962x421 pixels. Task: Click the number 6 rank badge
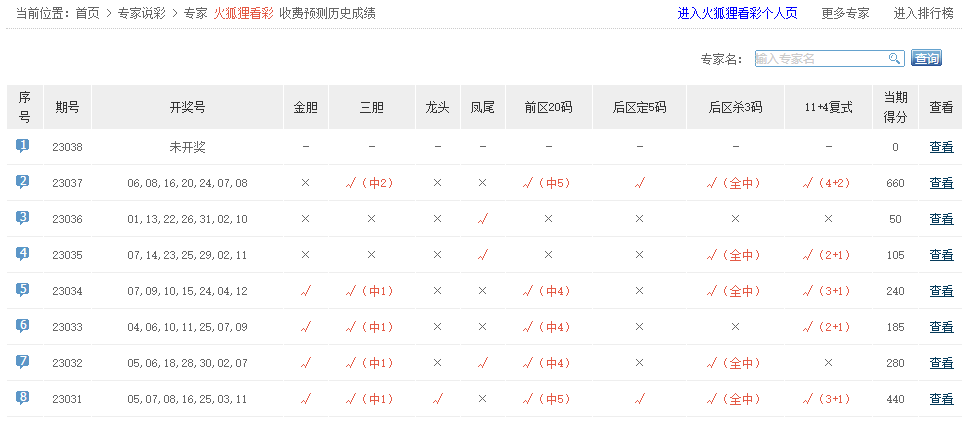click(x=23, y=326)
